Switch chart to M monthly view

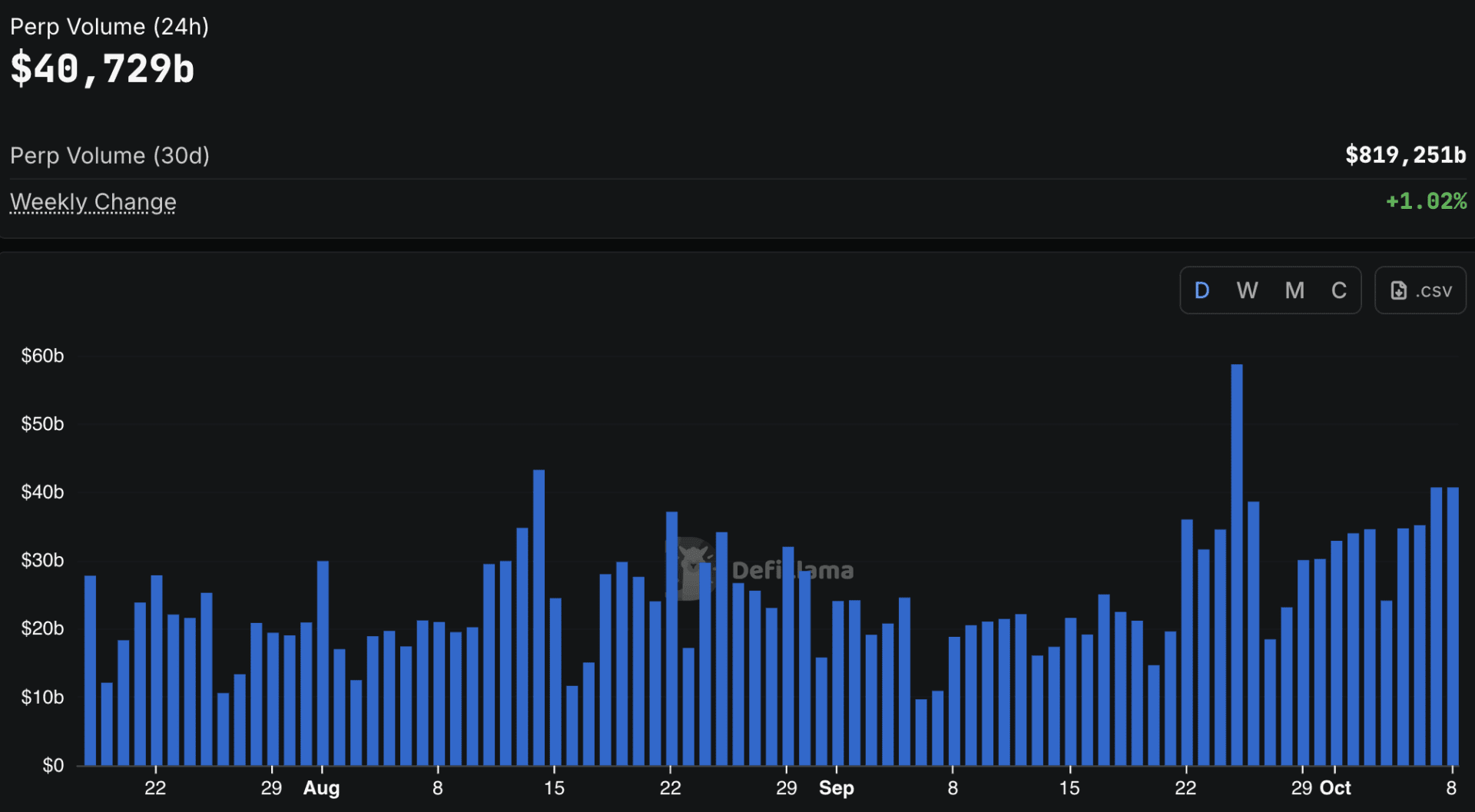1294,290
